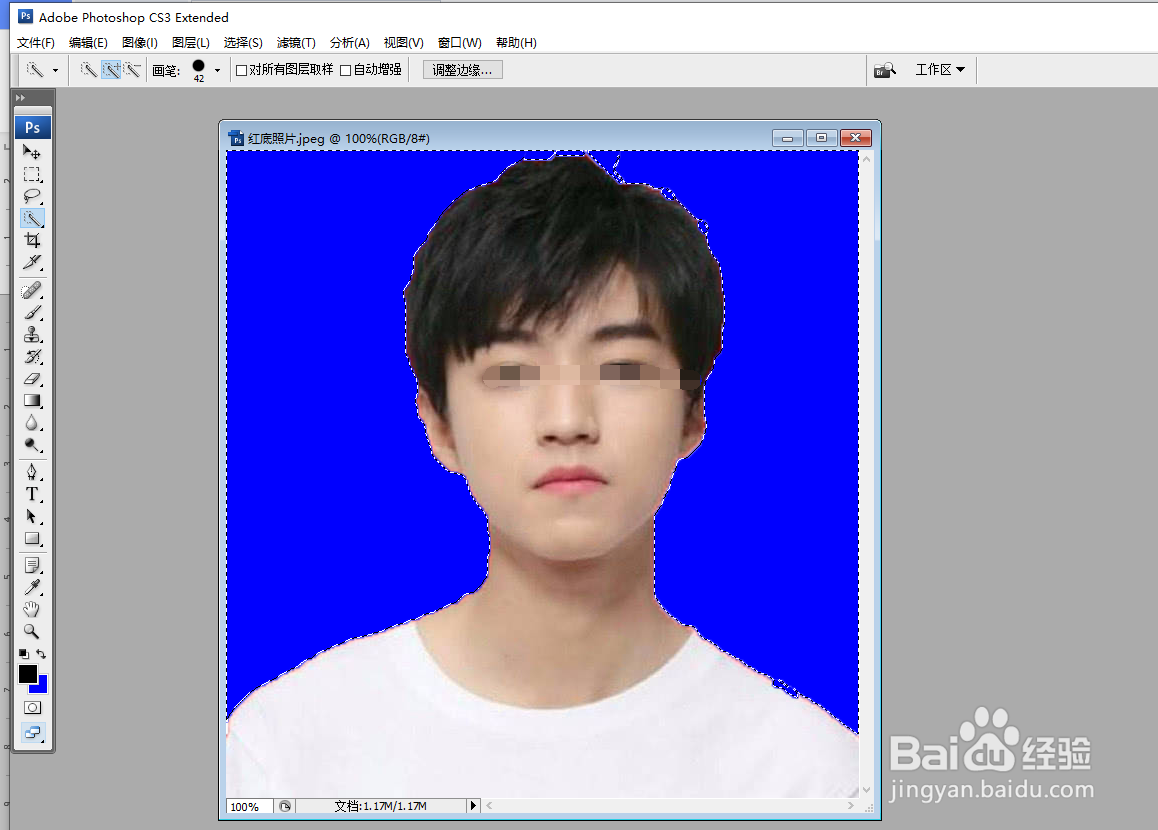The width and height of the screenshot is (1158, 830).
Task: Select the Horizontal Type tool
Action: [33, 495]
